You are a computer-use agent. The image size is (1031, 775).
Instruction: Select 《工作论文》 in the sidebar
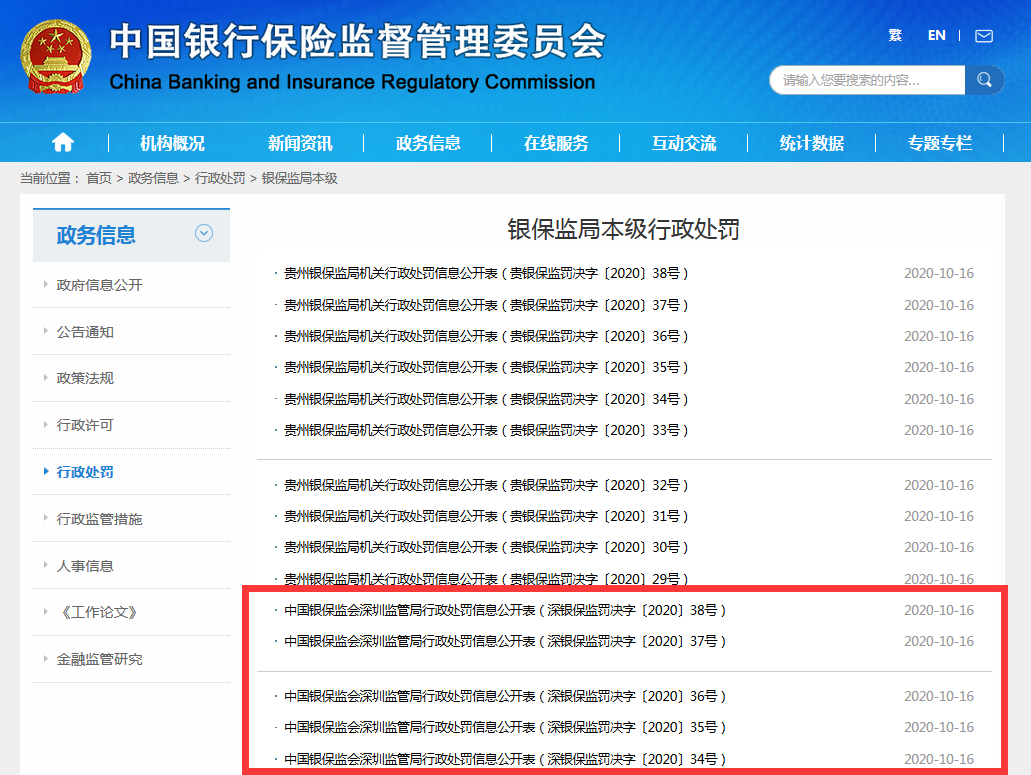(x=99, y=612)
